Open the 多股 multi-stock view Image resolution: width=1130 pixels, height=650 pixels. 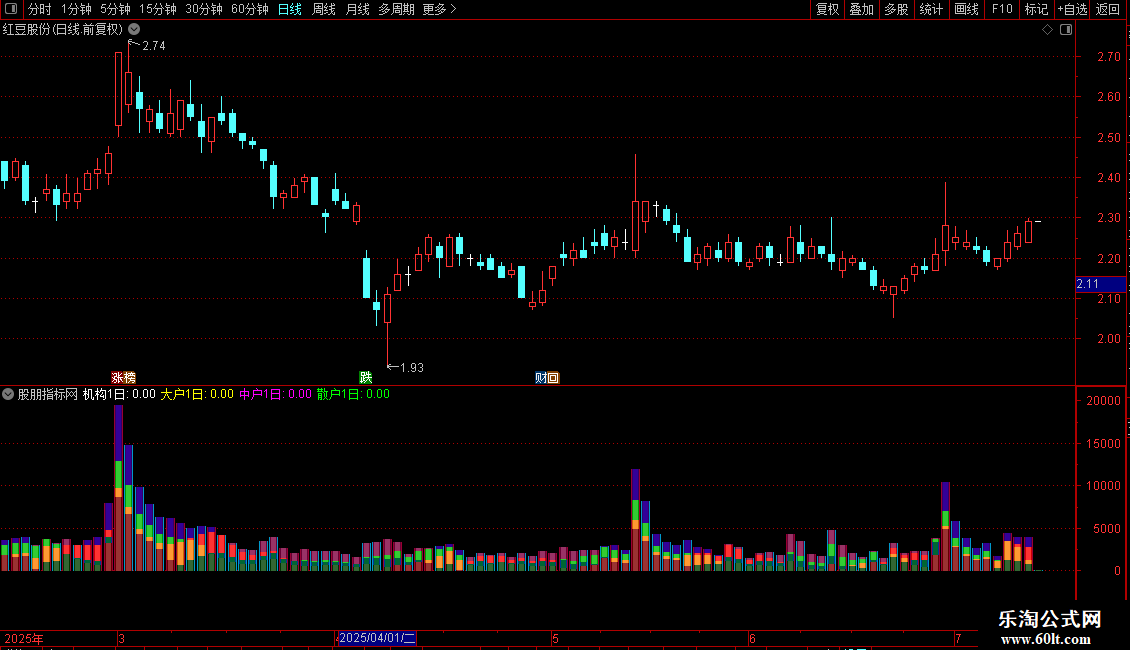pyautogui.click(x=896, y=9)
